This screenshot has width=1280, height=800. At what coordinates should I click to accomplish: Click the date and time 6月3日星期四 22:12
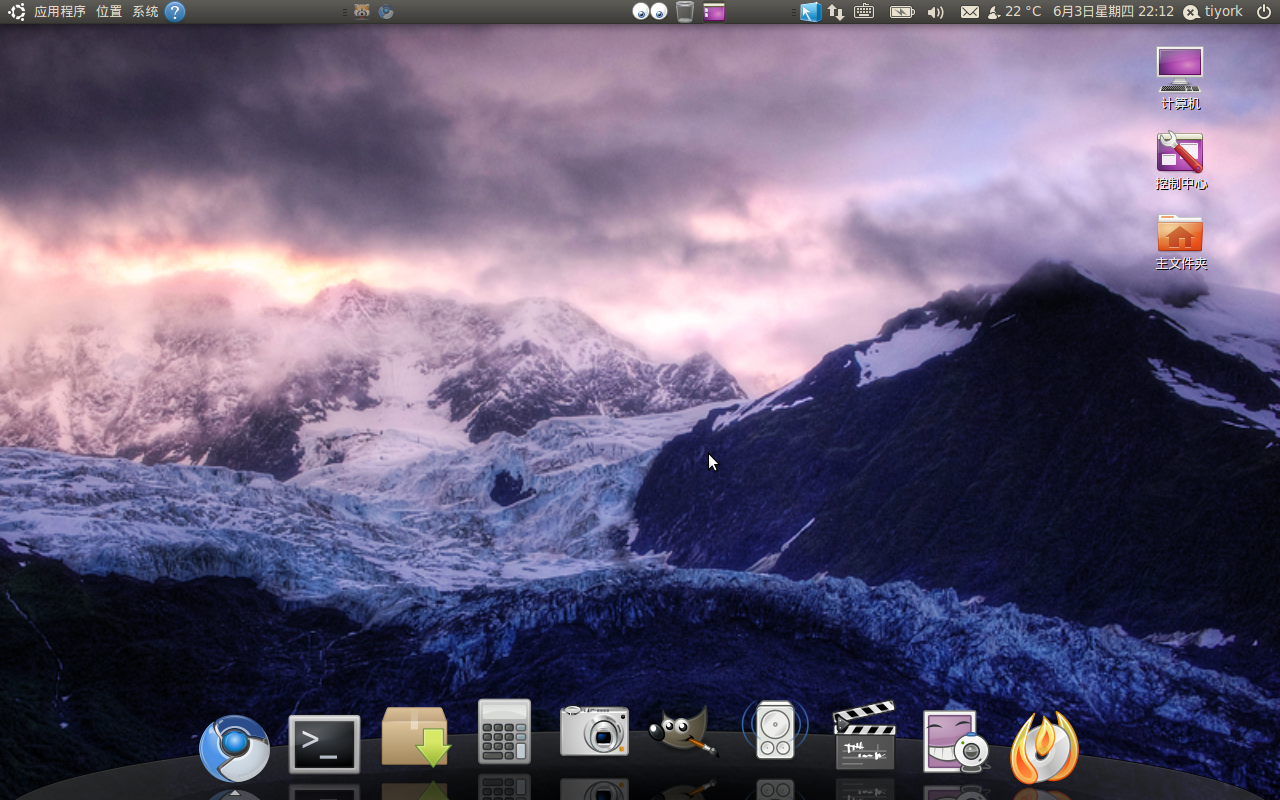[1113, 12]
